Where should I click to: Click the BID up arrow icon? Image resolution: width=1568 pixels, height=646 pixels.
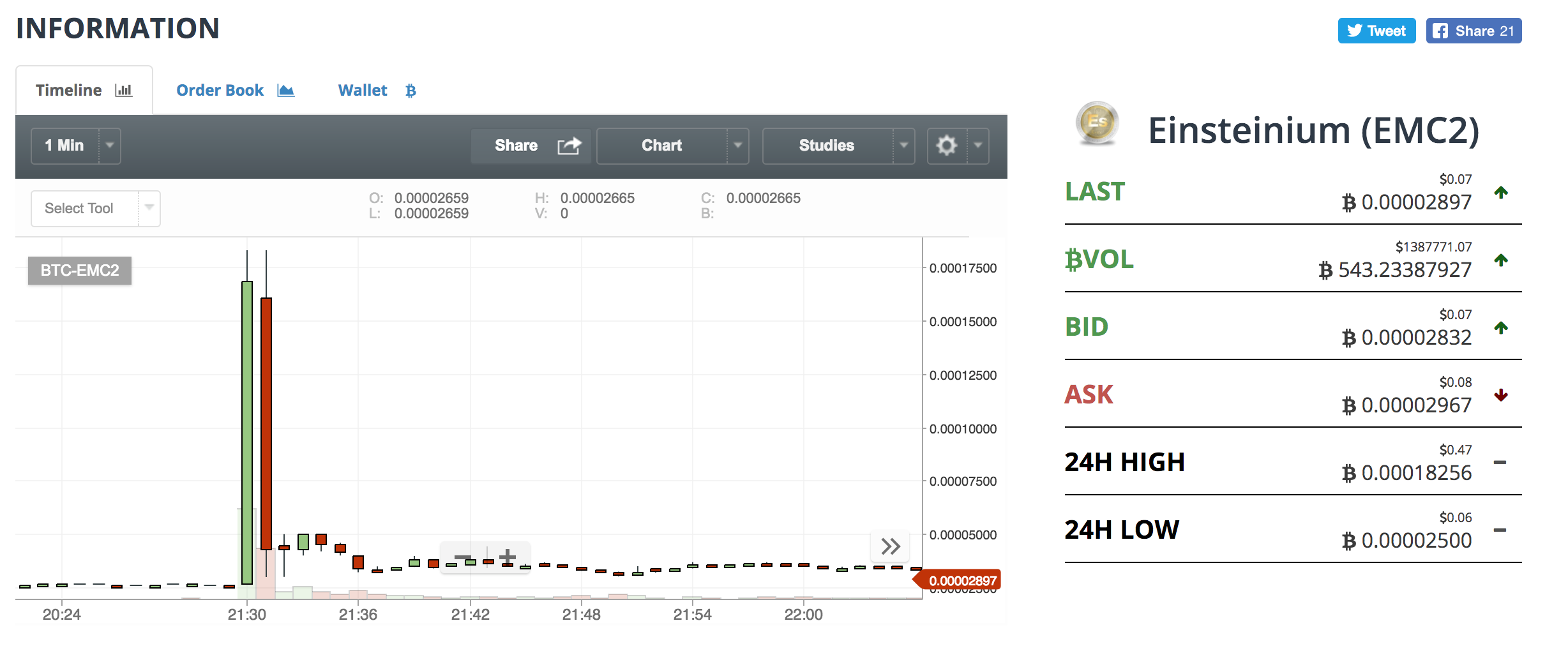click(x=1501, y=327)
